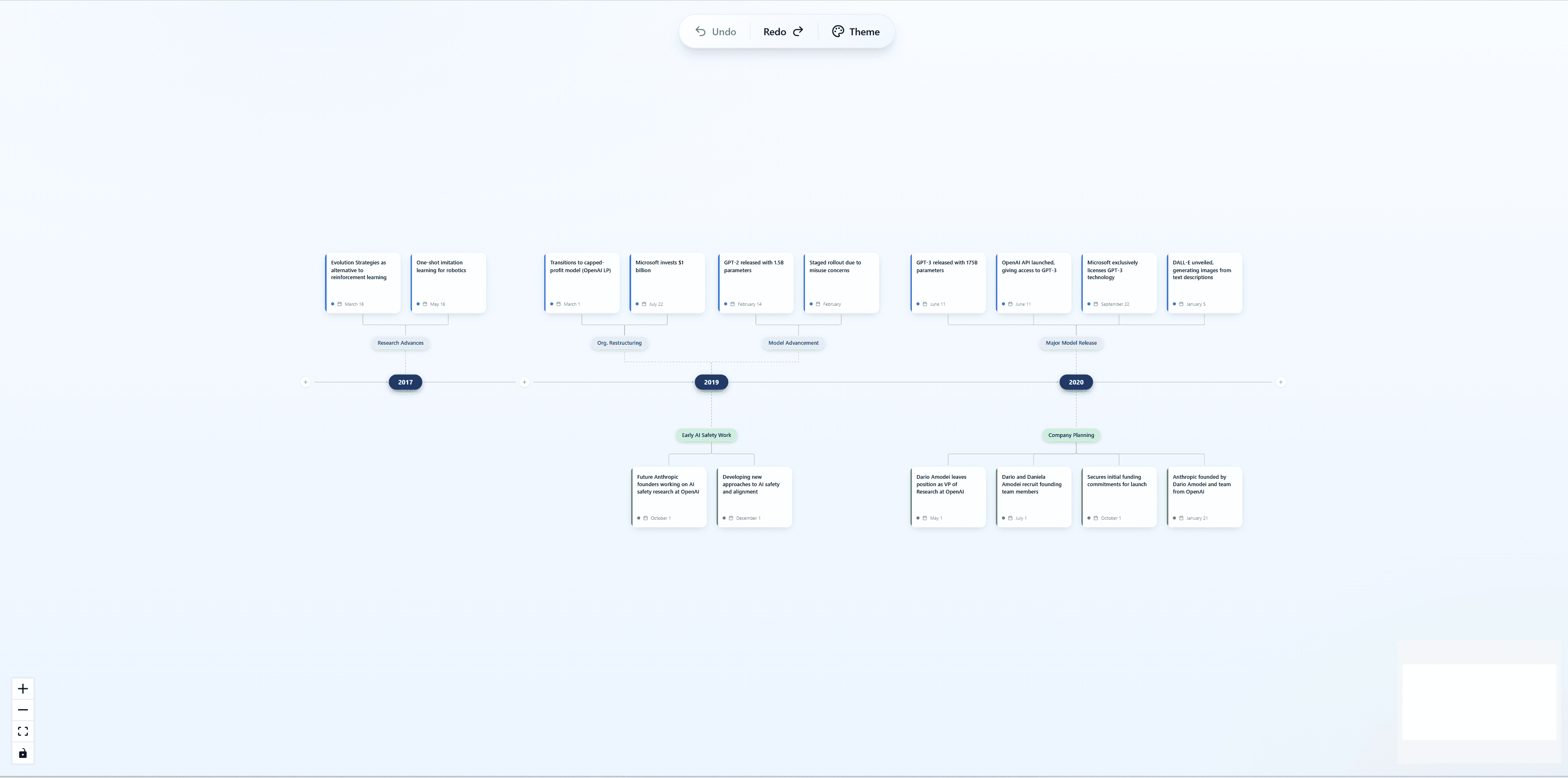
Task: Select the Company Planning tag
Action: click(x=1071, y=434)
